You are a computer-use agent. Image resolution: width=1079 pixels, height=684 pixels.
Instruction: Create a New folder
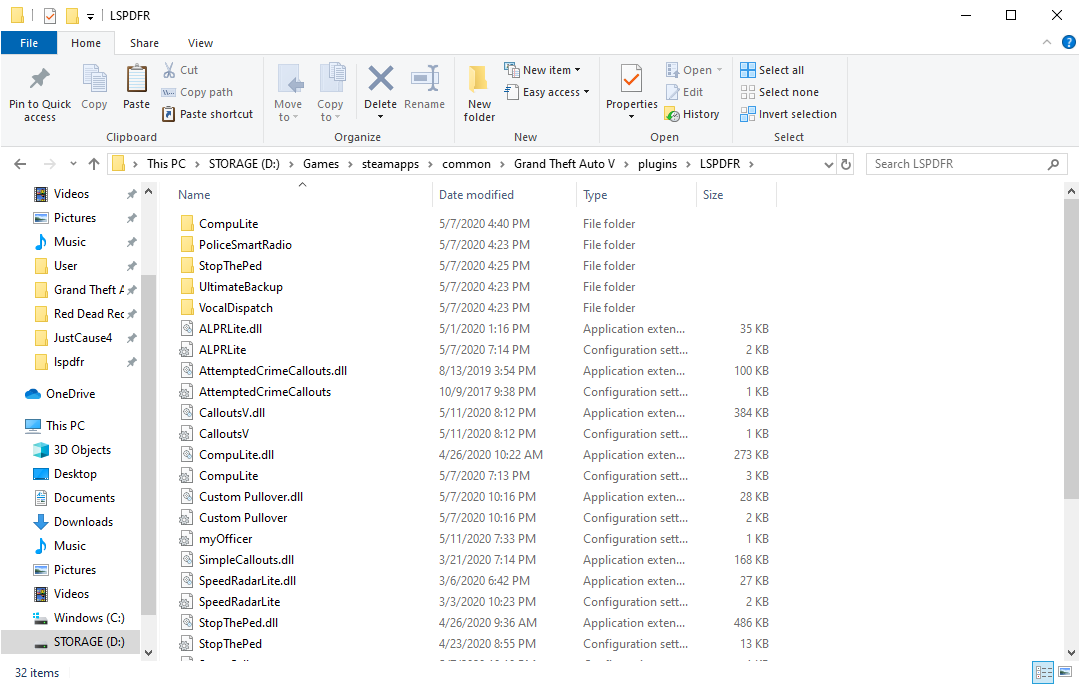tap(479, 94)
